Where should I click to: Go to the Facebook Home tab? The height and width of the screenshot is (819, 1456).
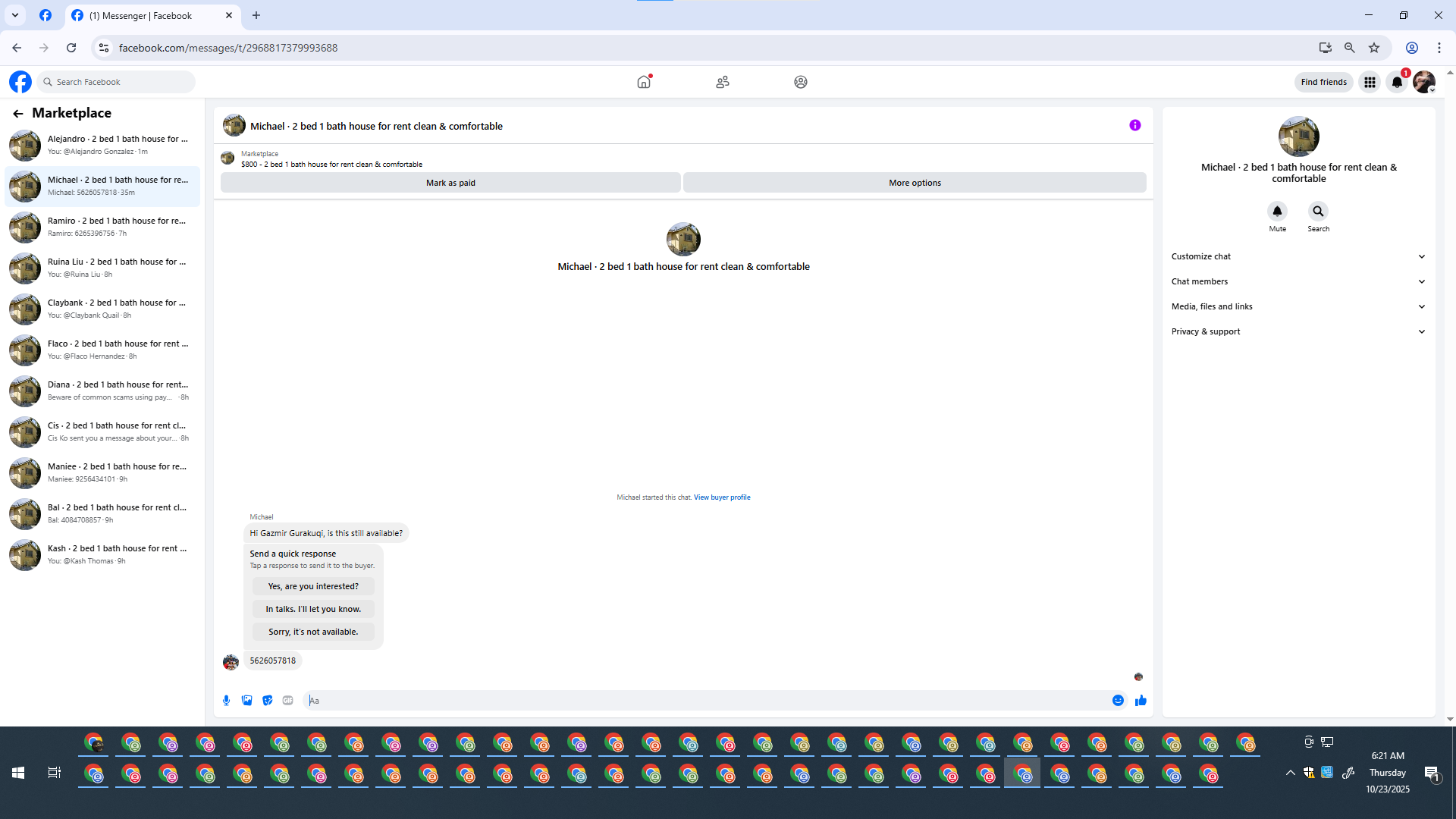644,82
